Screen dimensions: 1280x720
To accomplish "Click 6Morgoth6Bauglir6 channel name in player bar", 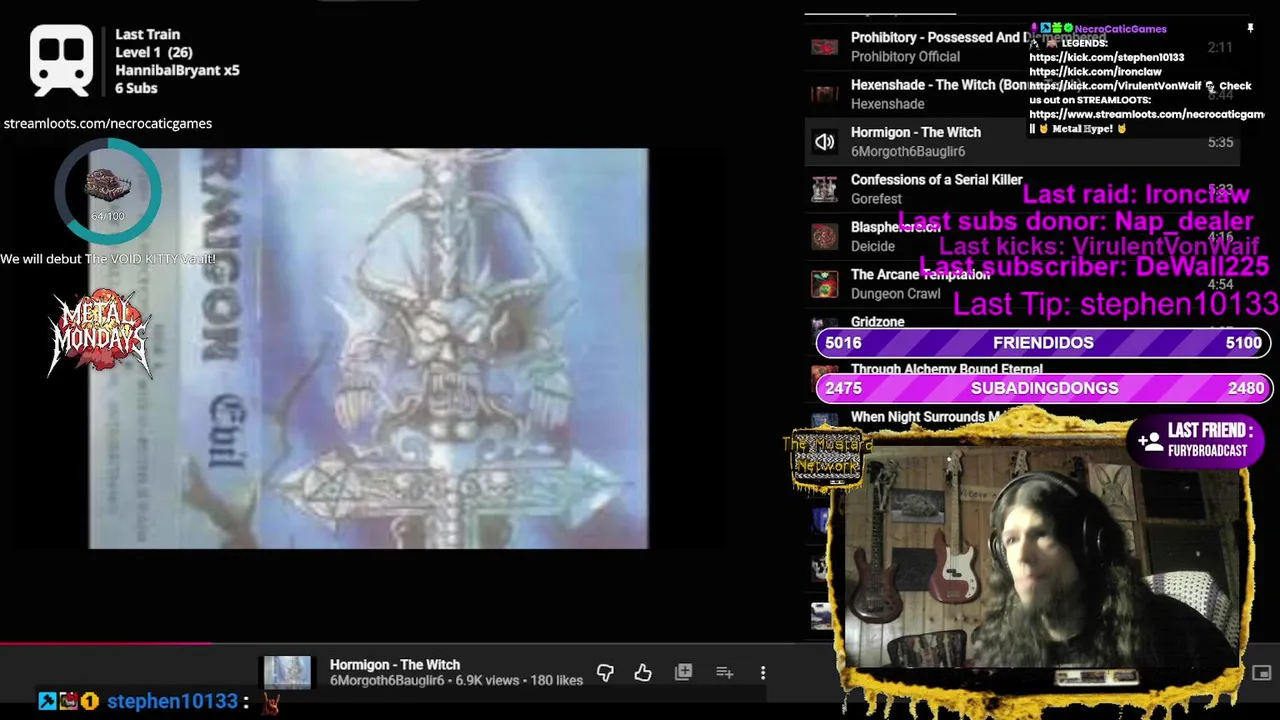I will click(387, 681).
